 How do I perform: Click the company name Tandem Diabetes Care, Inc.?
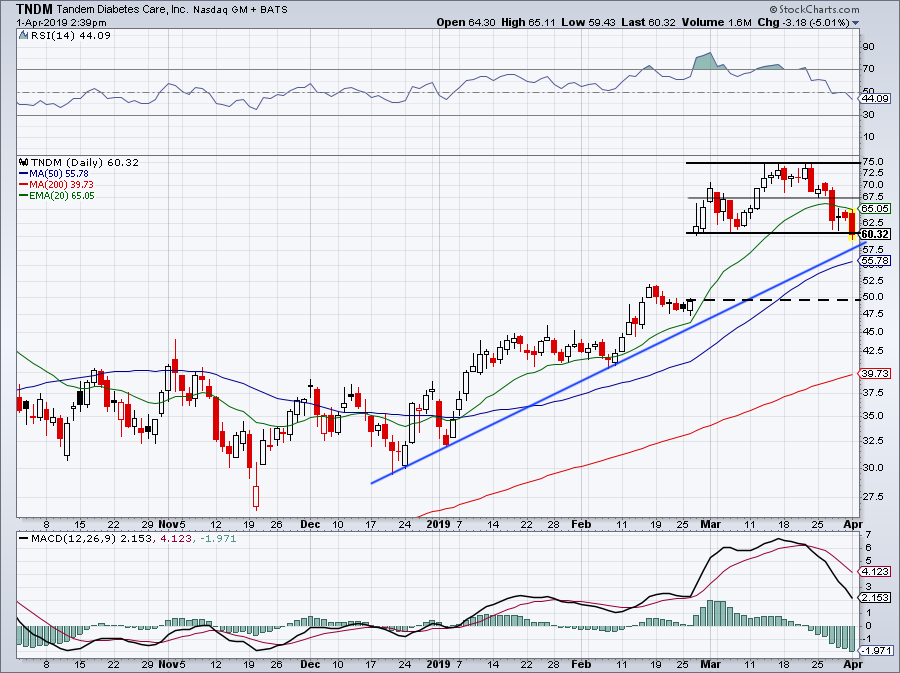[x=123, y=10]
